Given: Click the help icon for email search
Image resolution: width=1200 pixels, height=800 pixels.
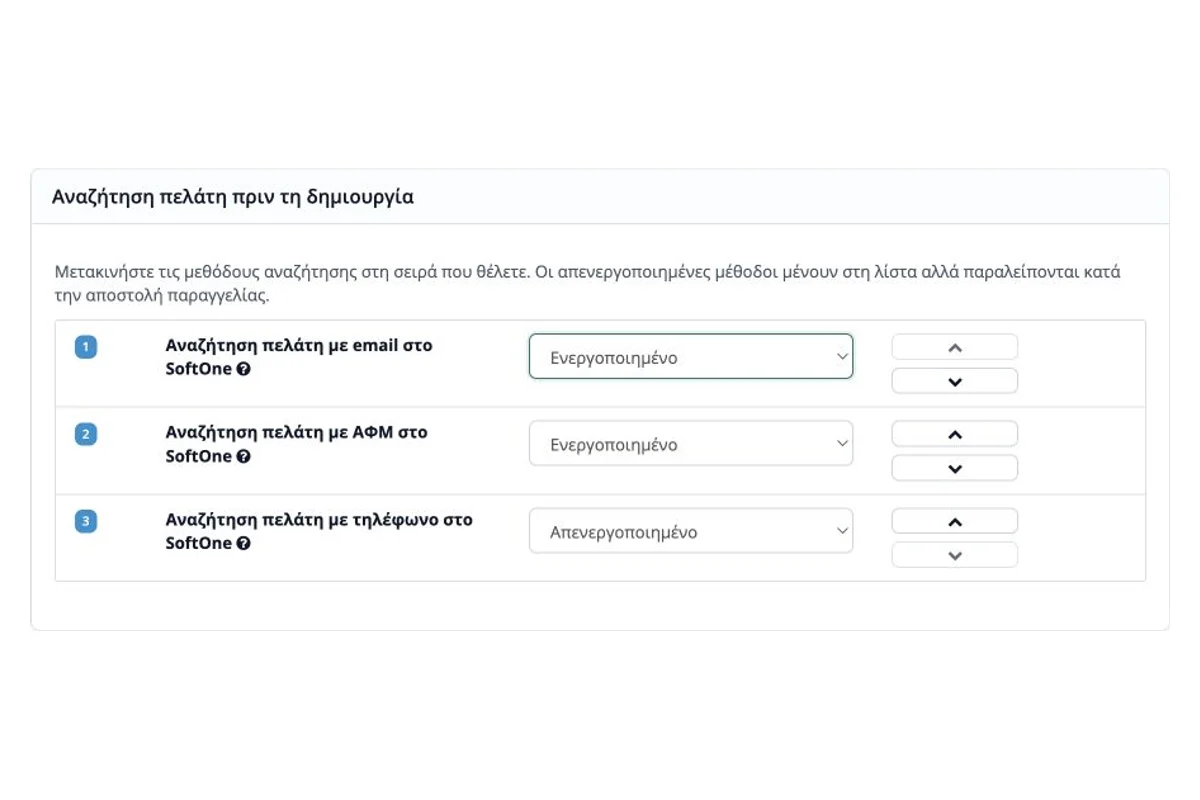Looking at the screenshot, I should tap(244, 369).
